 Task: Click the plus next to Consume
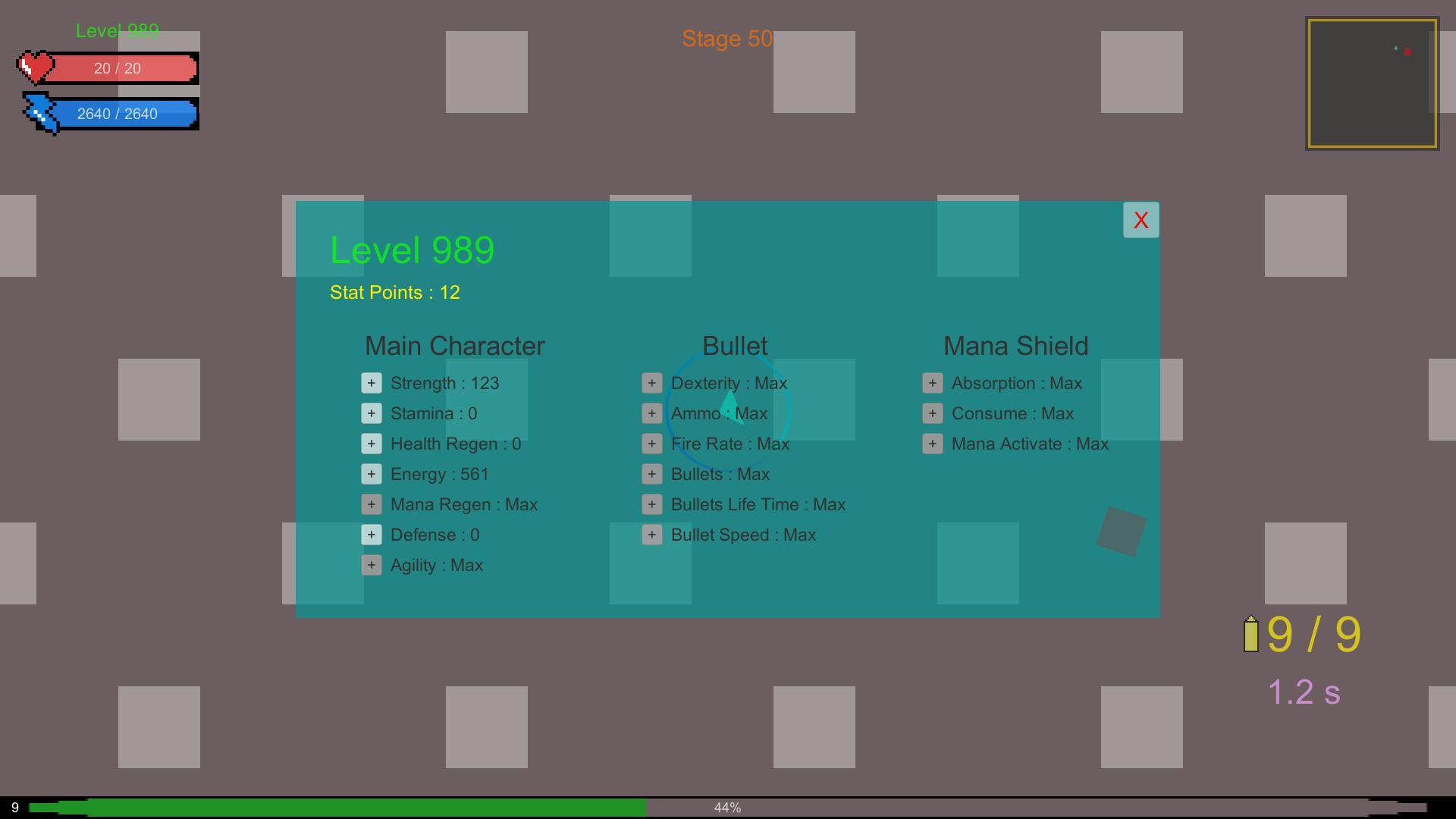click(x=933, y=413)
